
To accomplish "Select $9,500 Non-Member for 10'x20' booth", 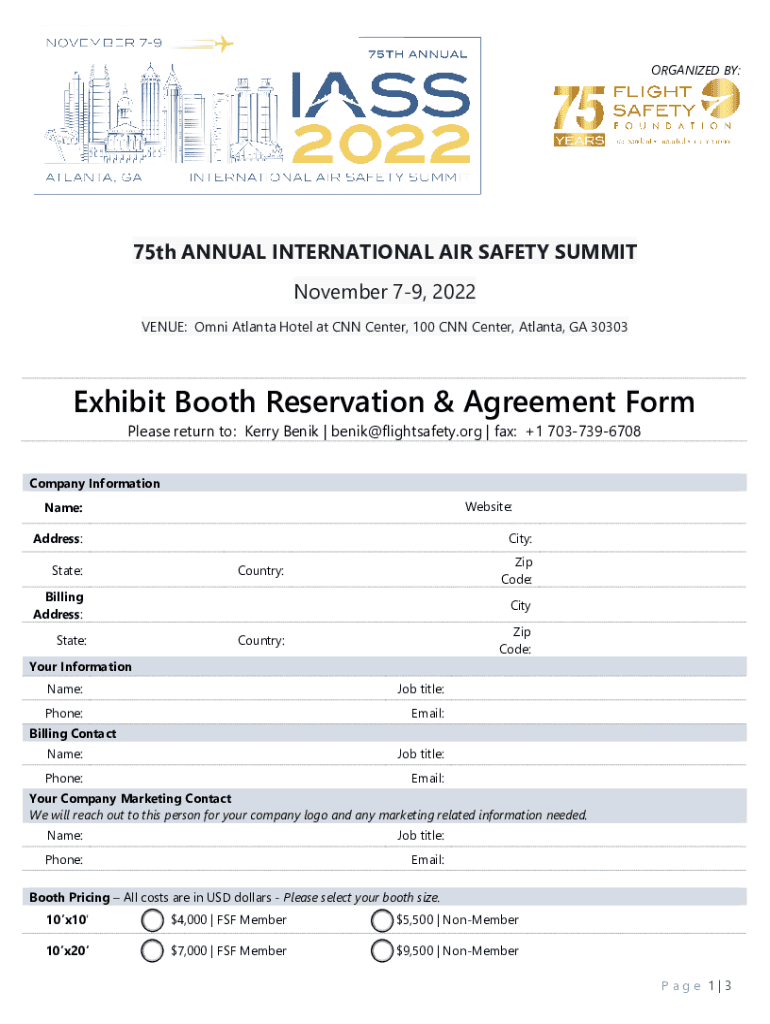I will (x=381, y=951).
